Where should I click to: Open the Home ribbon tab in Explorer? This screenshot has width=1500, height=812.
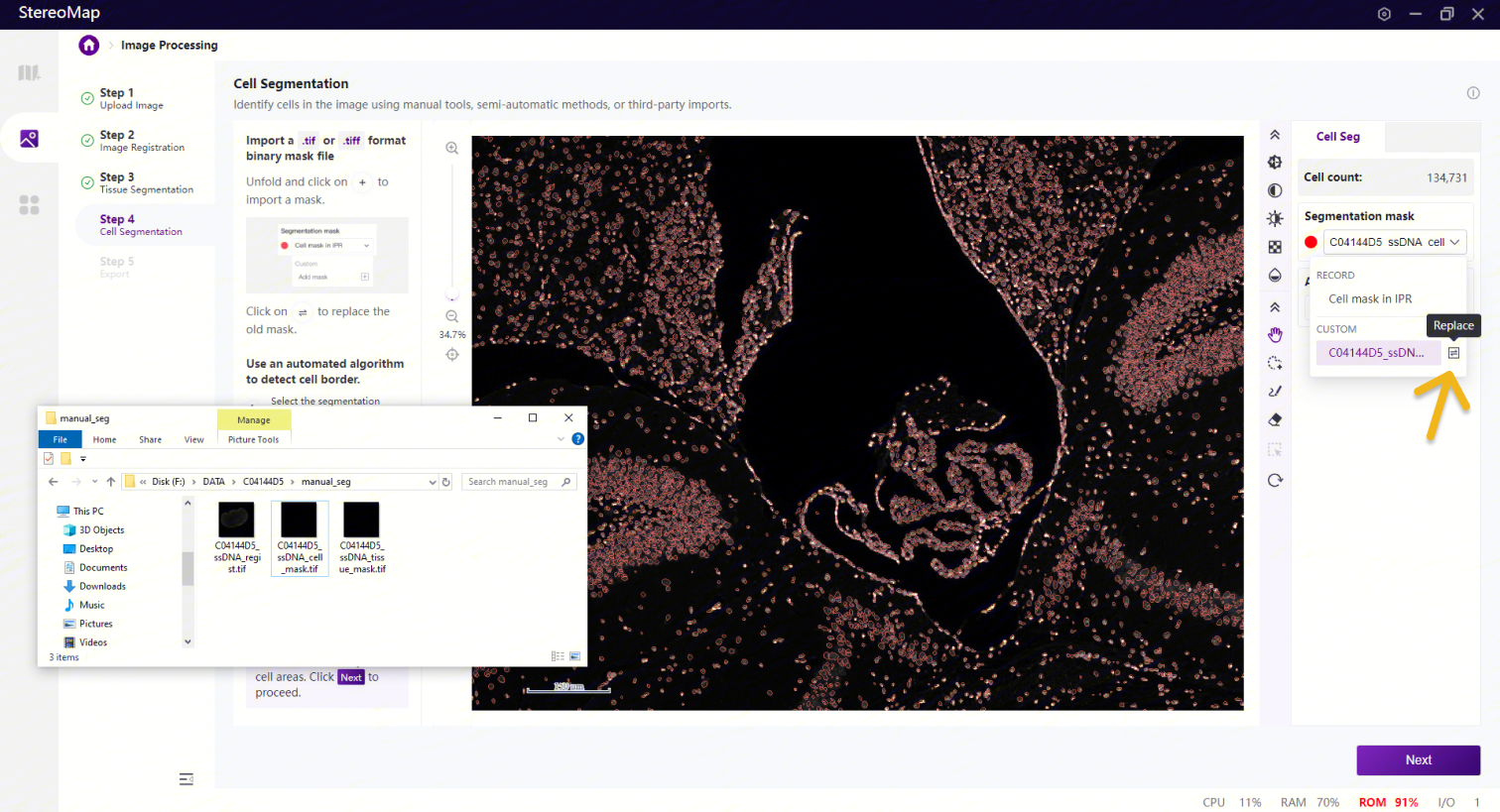tap(104, 439)
